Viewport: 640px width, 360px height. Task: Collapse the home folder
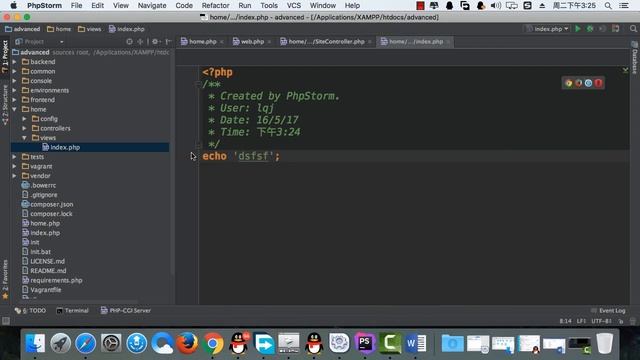(15, 109)
